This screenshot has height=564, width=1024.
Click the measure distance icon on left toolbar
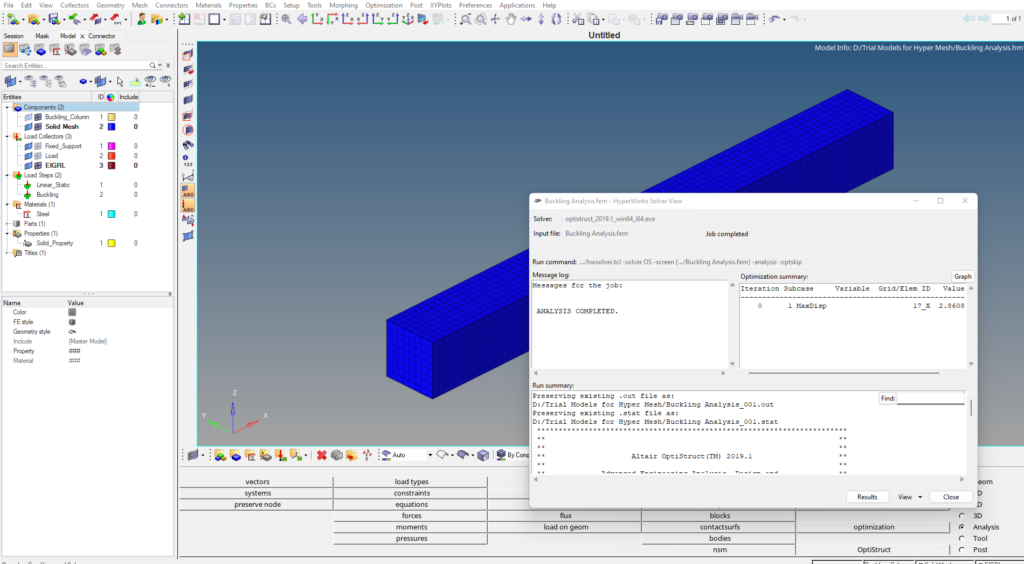[x=188, y=176]
